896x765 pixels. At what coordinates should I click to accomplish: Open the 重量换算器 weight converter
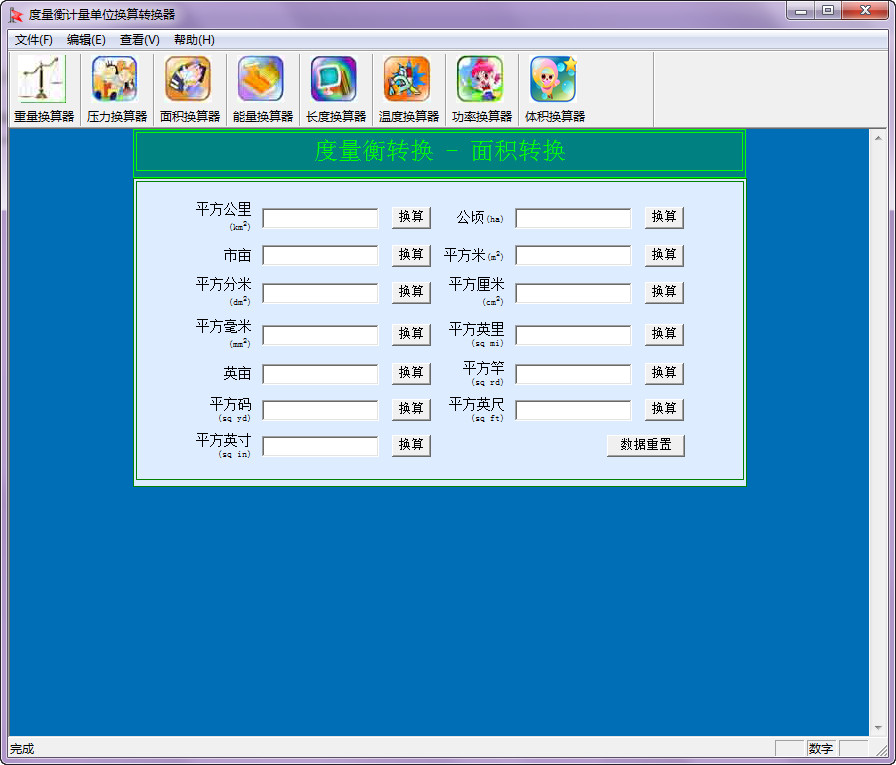click(42, 88)
